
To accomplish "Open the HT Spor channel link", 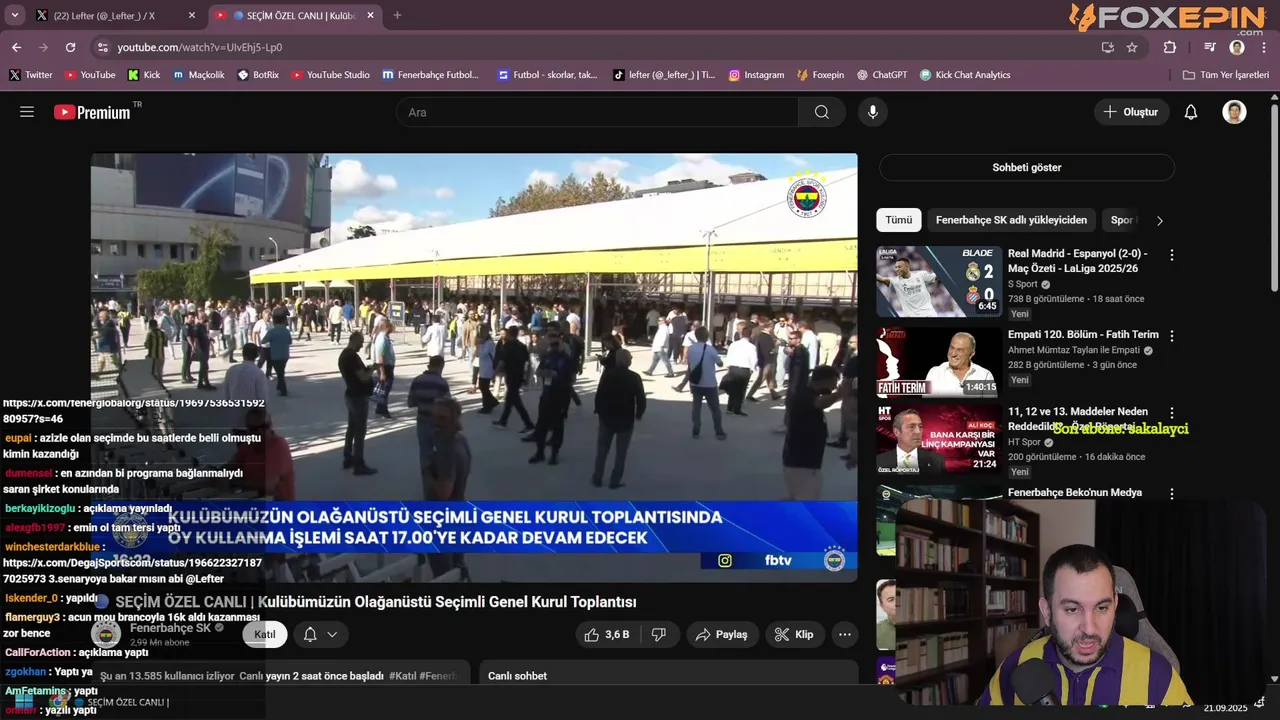I will (1025, 442).
